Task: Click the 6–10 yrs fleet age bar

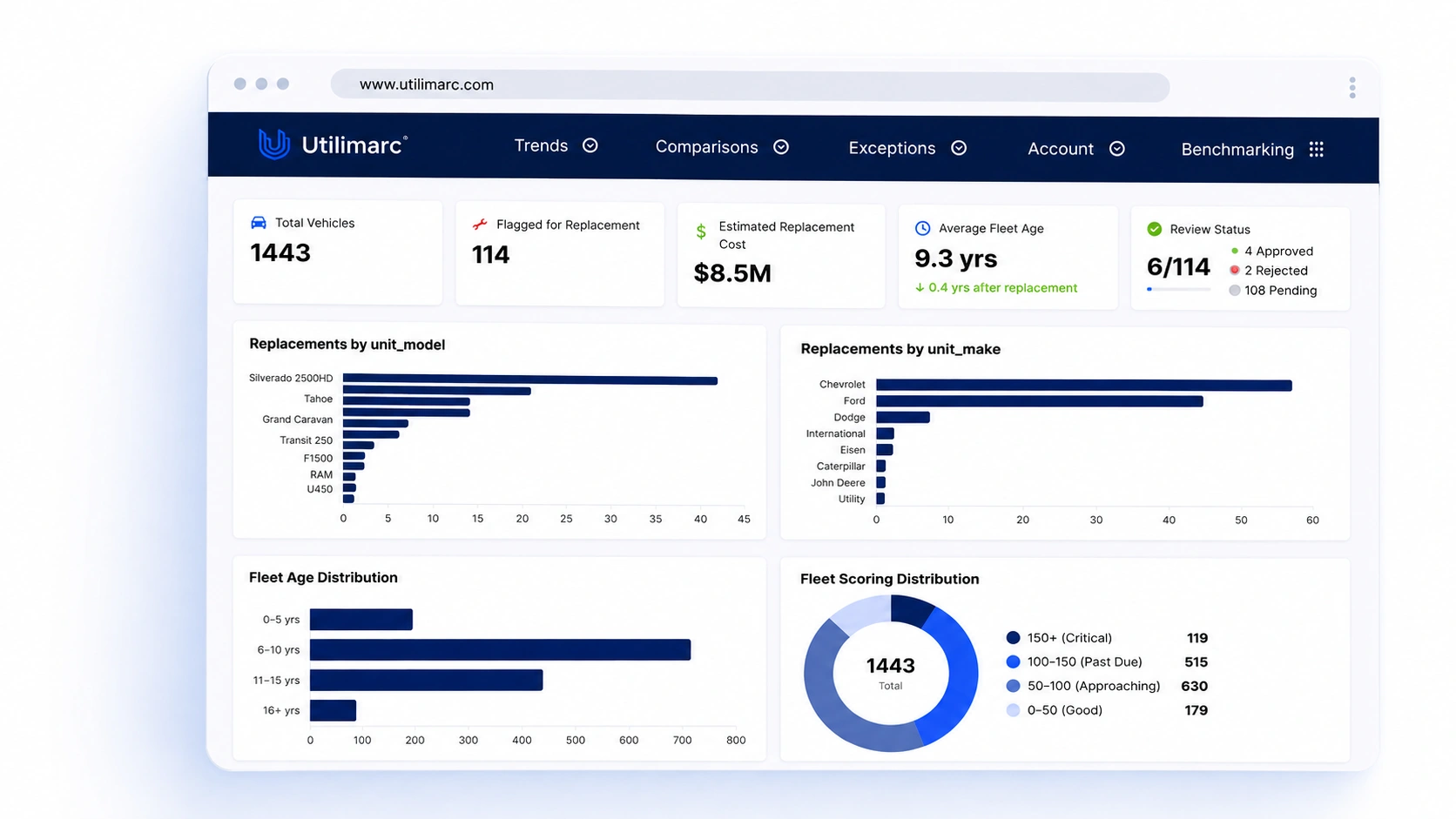Action: click(500, 650)
